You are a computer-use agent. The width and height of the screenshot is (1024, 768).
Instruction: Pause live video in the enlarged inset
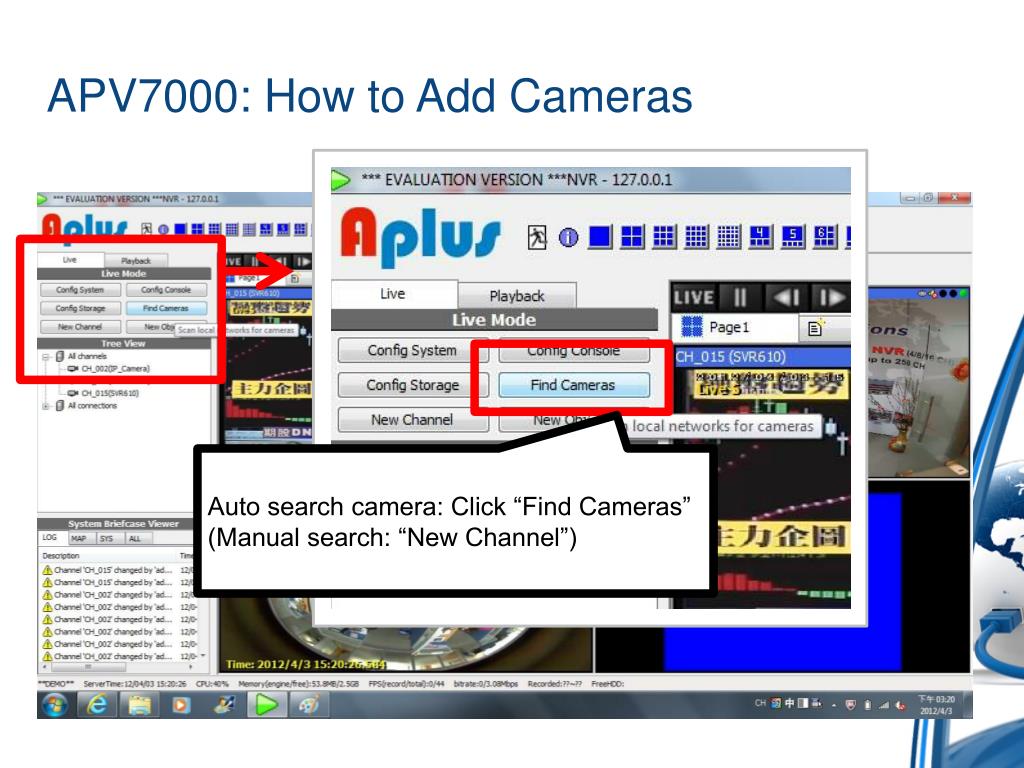point(740,298)
